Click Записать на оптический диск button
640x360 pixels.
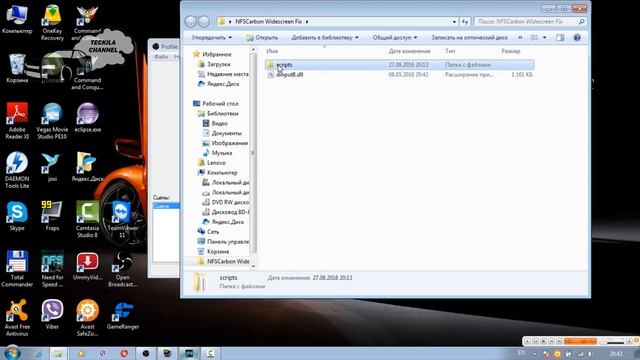click(469, 38)
